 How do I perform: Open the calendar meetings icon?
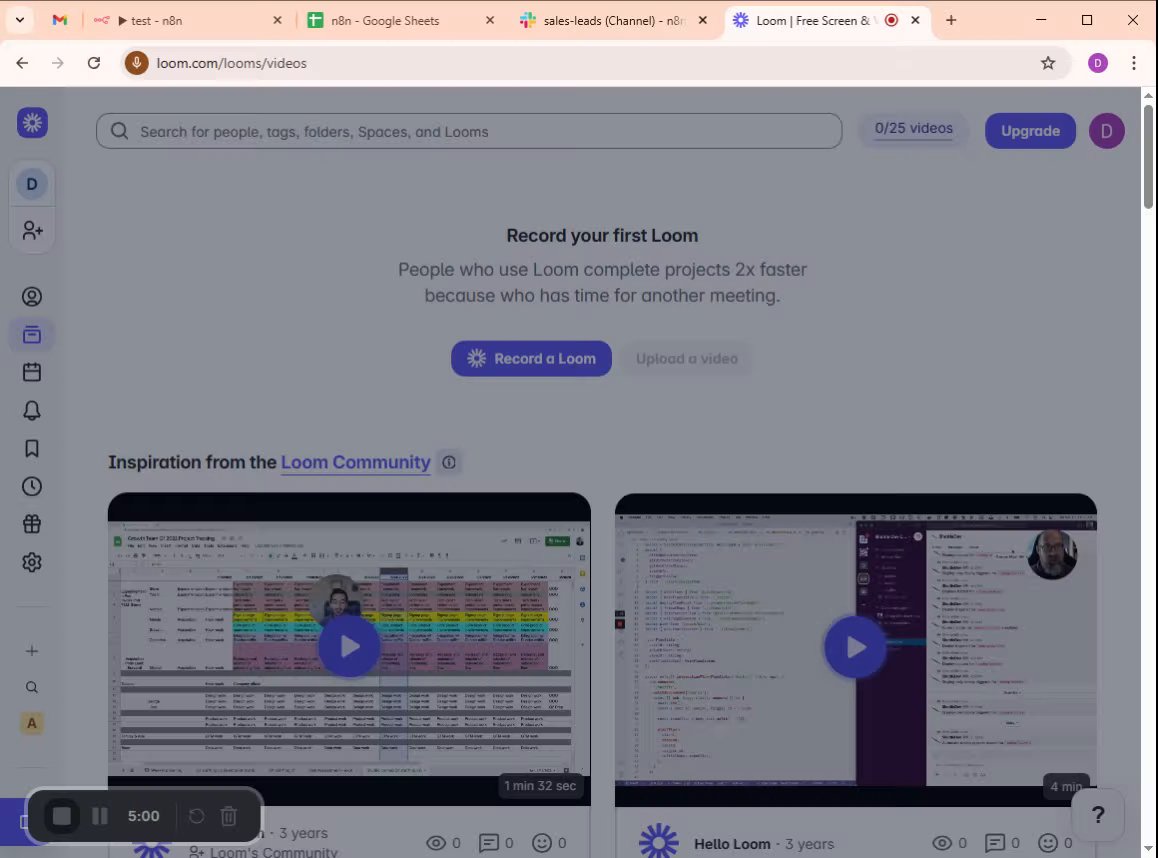(x=32, y=372)
